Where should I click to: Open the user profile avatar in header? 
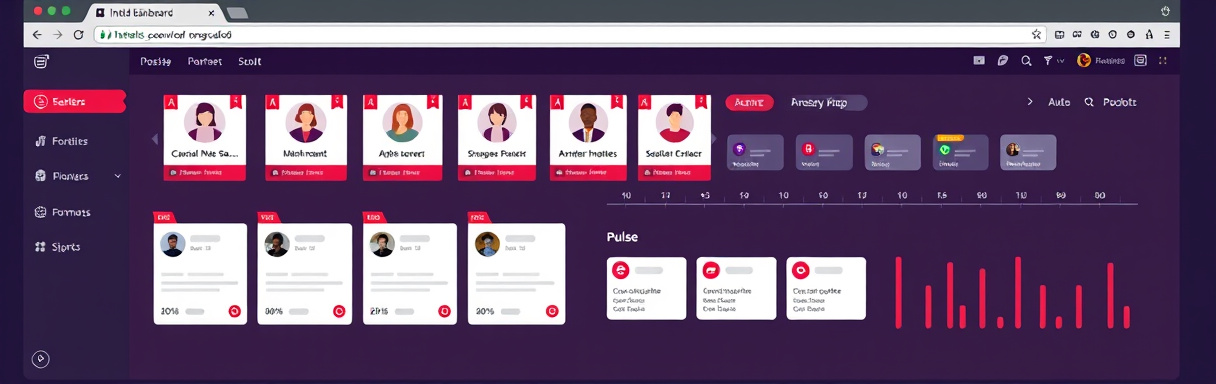(x=1083, y=61)
